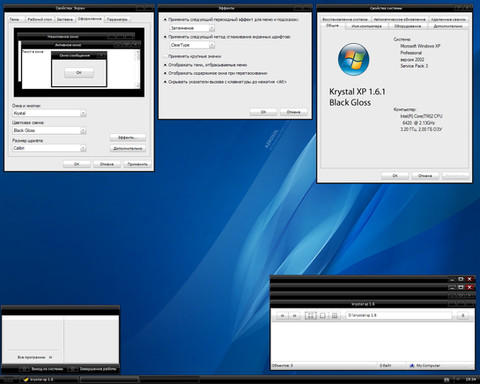The image size is (480, 384).
Task: Open the Удаленные сеансы tab
Action: tap(448, 19)
